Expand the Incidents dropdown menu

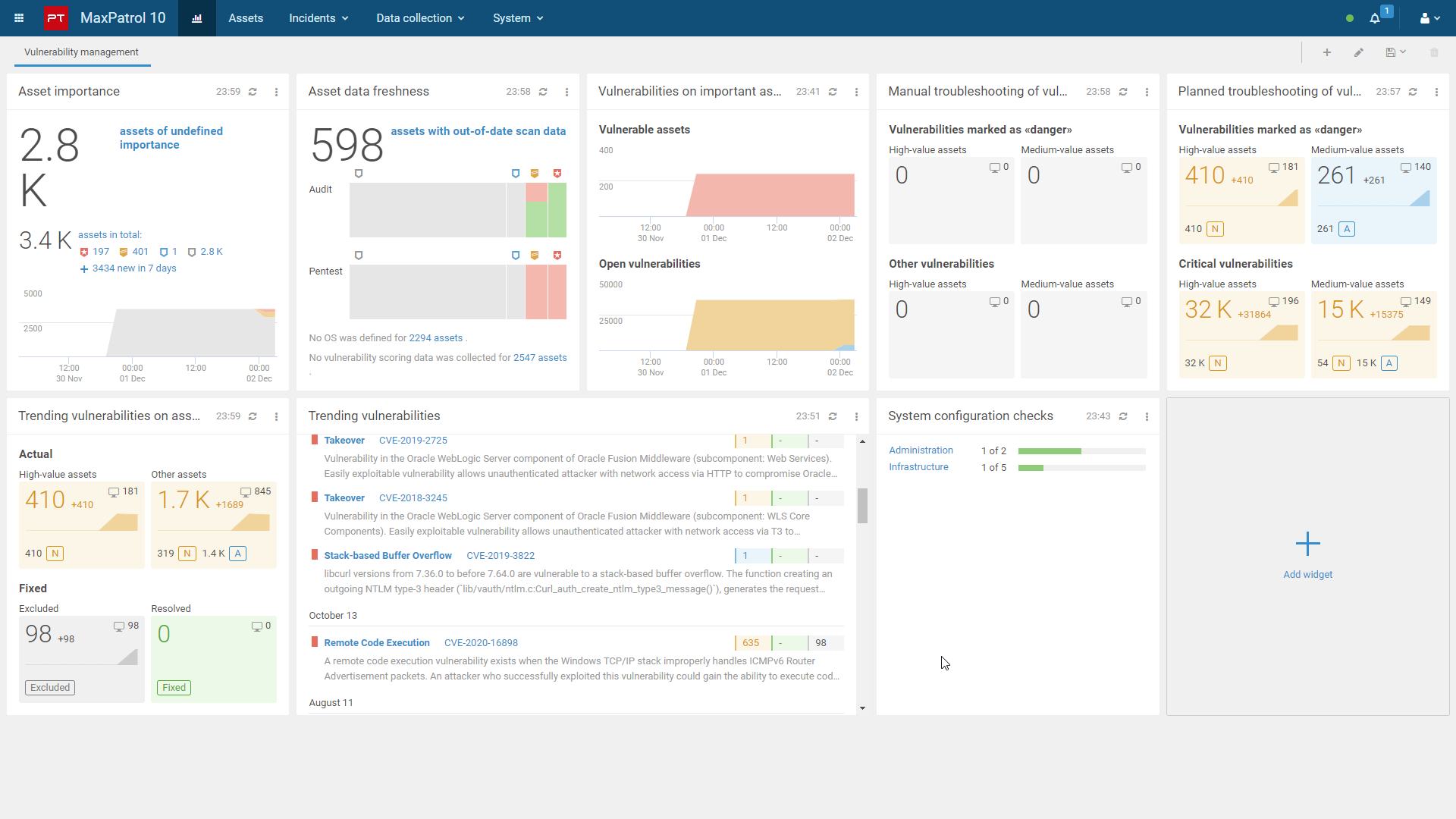[x=318, y=18]
